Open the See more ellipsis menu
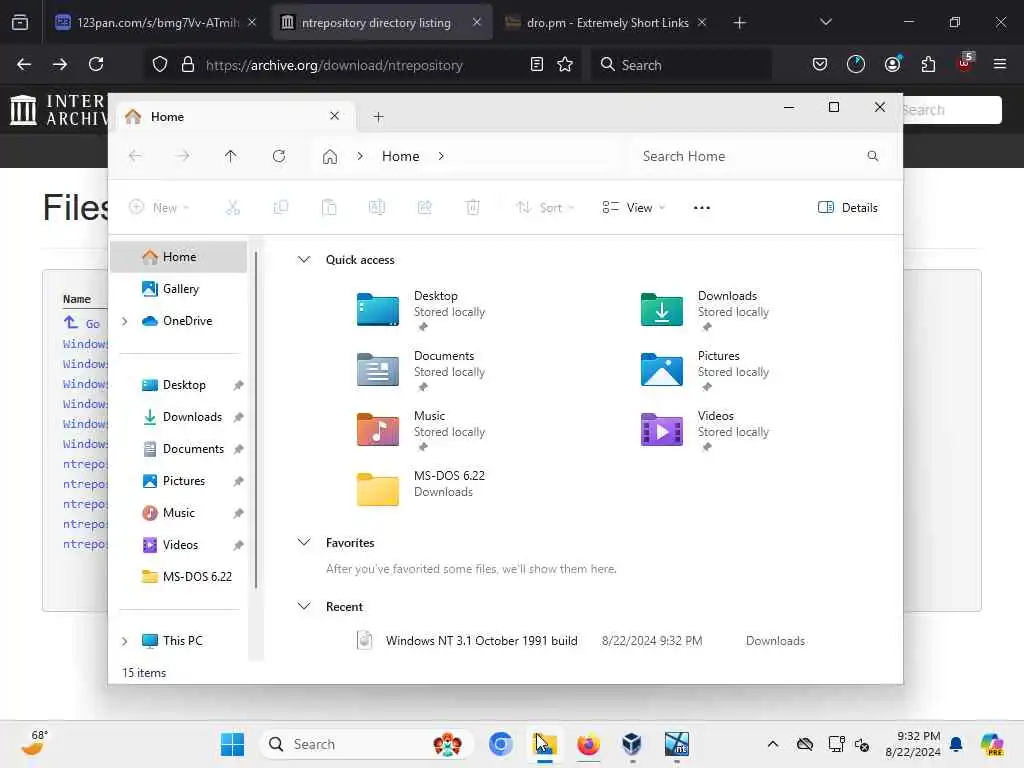 tap(701, 208)
